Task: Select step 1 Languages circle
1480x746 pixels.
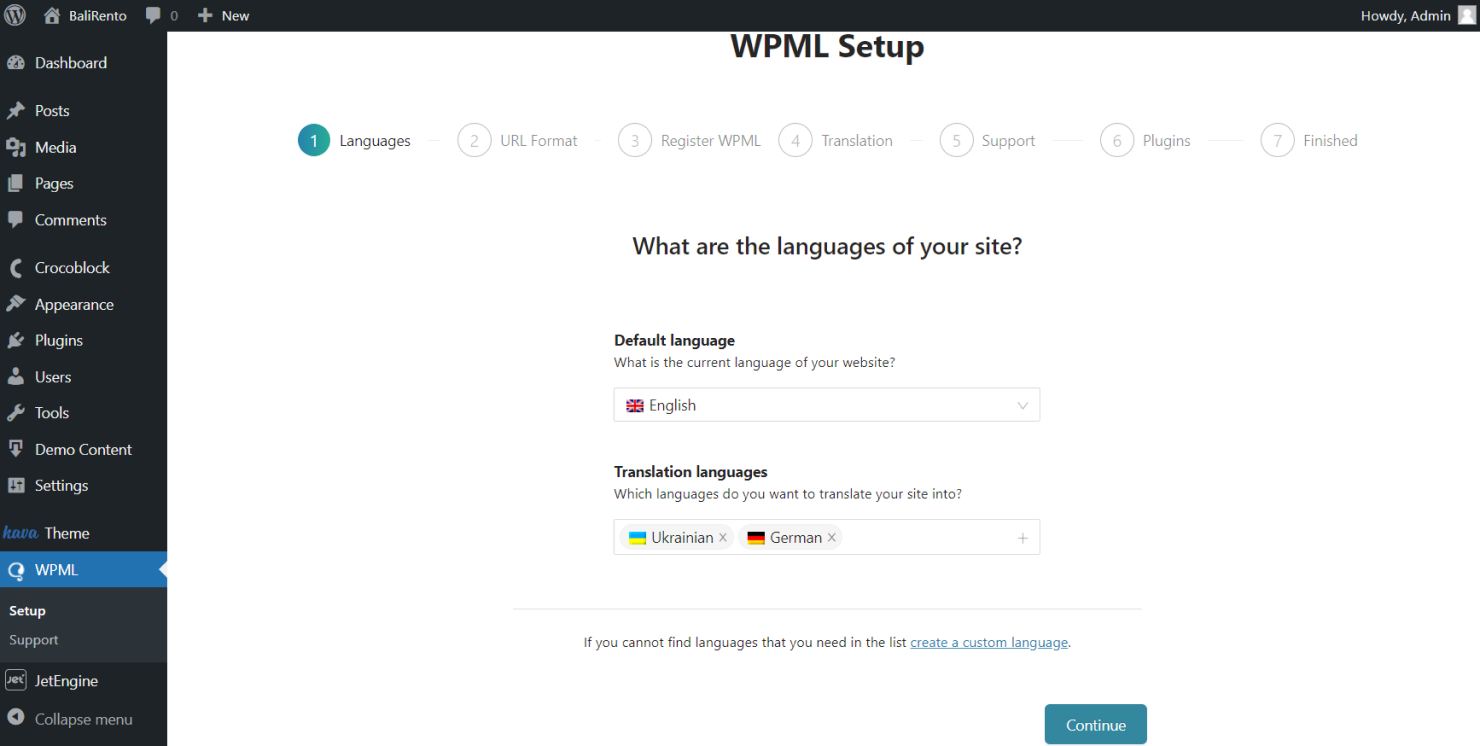Action: click(314, 141)
